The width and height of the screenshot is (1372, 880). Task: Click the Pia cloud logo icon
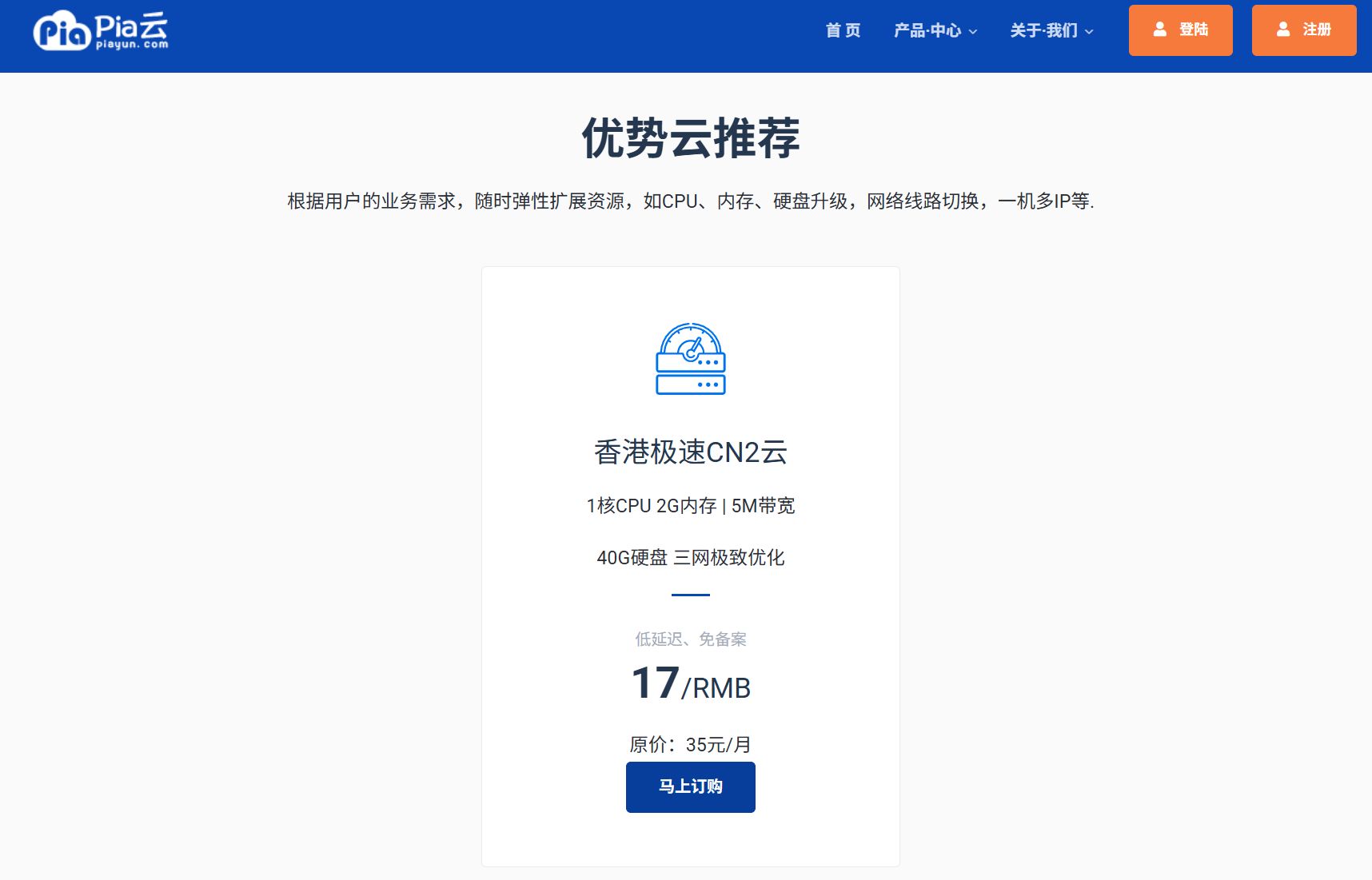(x=61, y=31)
